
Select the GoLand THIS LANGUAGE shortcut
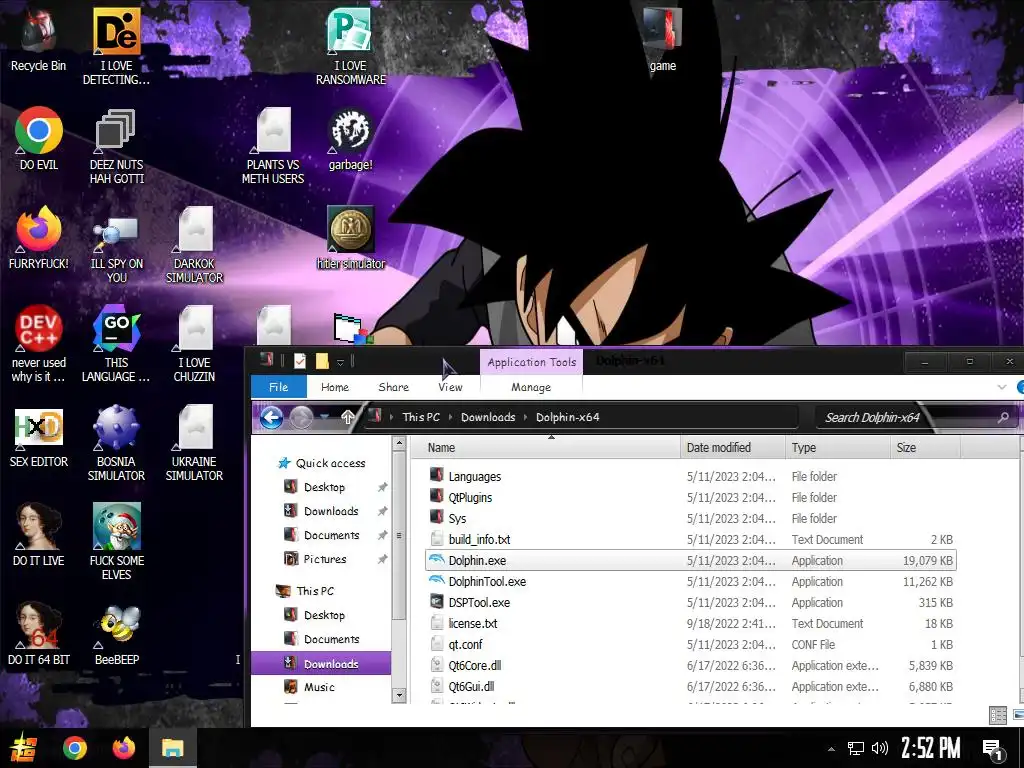click(x=116, y=344)
